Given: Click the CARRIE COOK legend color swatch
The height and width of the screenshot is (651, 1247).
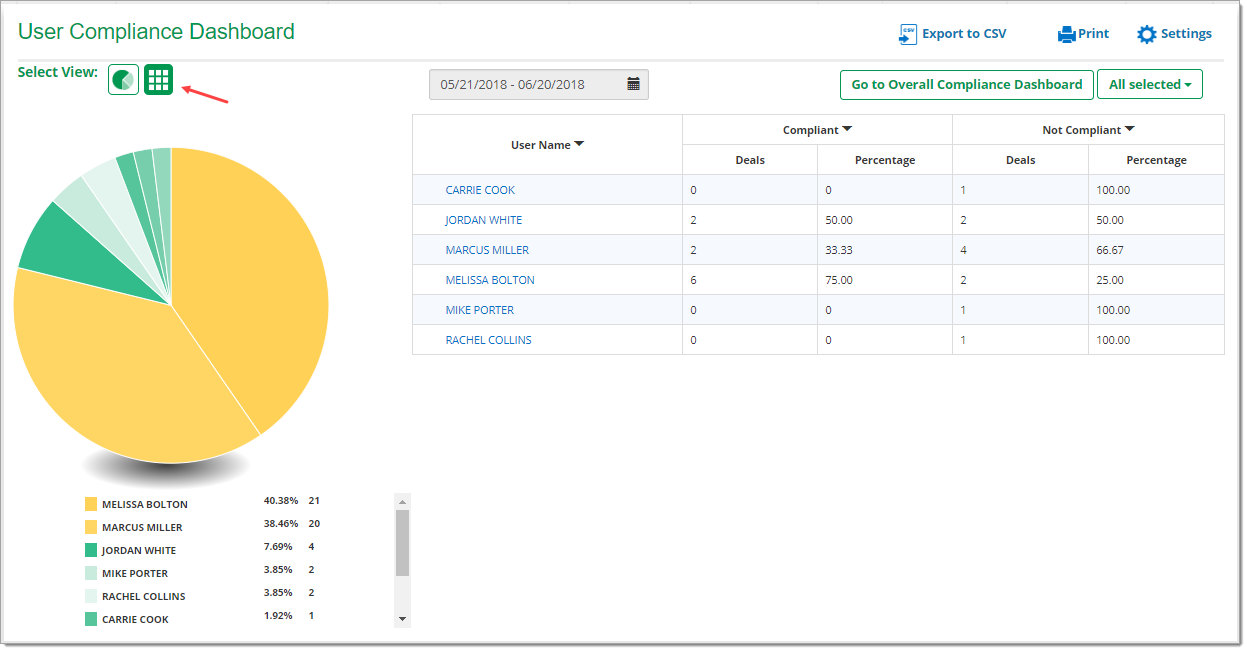Looking at the screenshot, I should tap(91, 619).
